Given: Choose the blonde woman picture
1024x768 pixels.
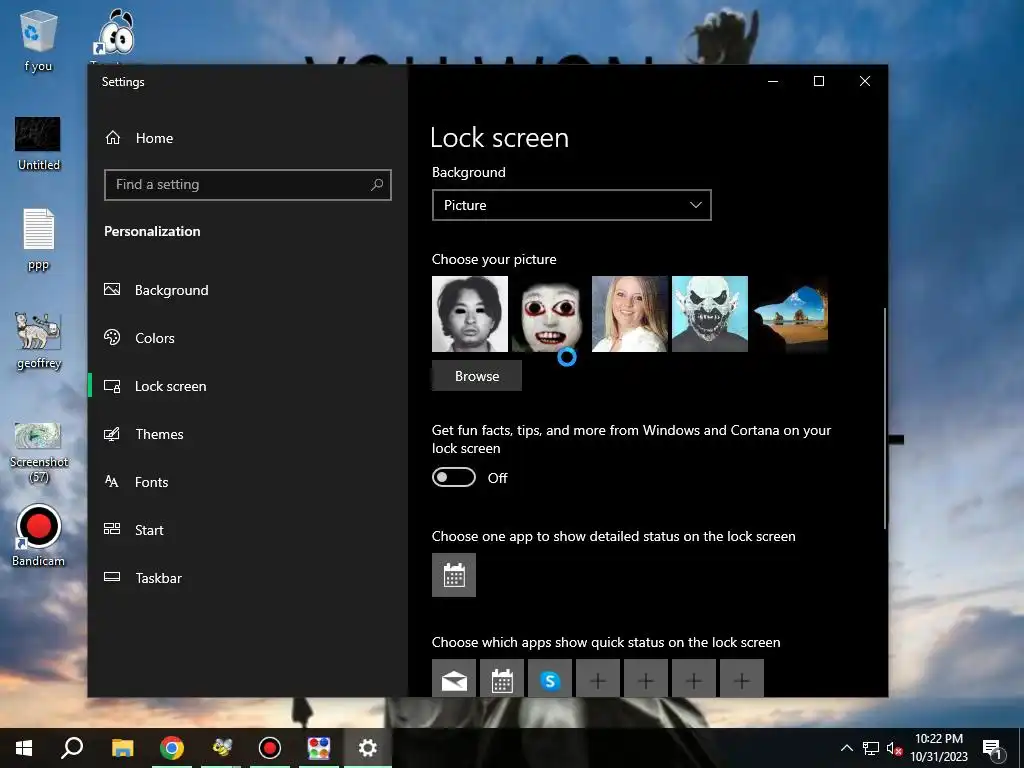Looking at the screenshot, I should tap(630, 314).
